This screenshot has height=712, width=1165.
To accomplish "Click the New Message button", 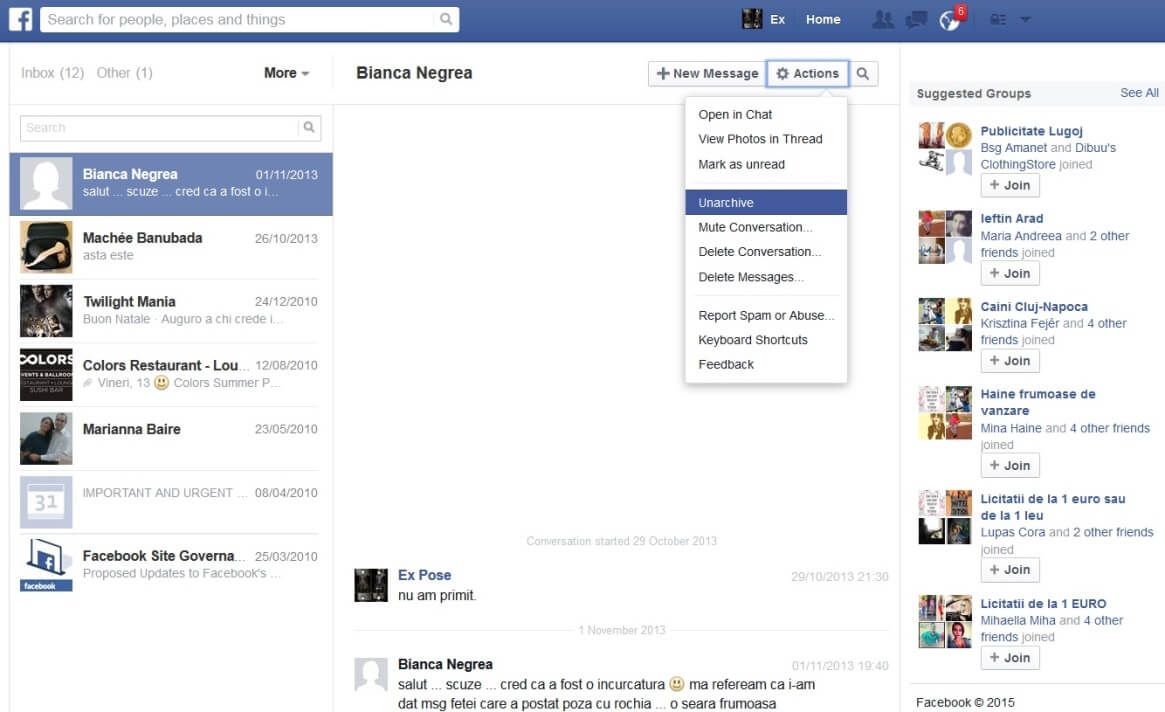I will 707,73.
